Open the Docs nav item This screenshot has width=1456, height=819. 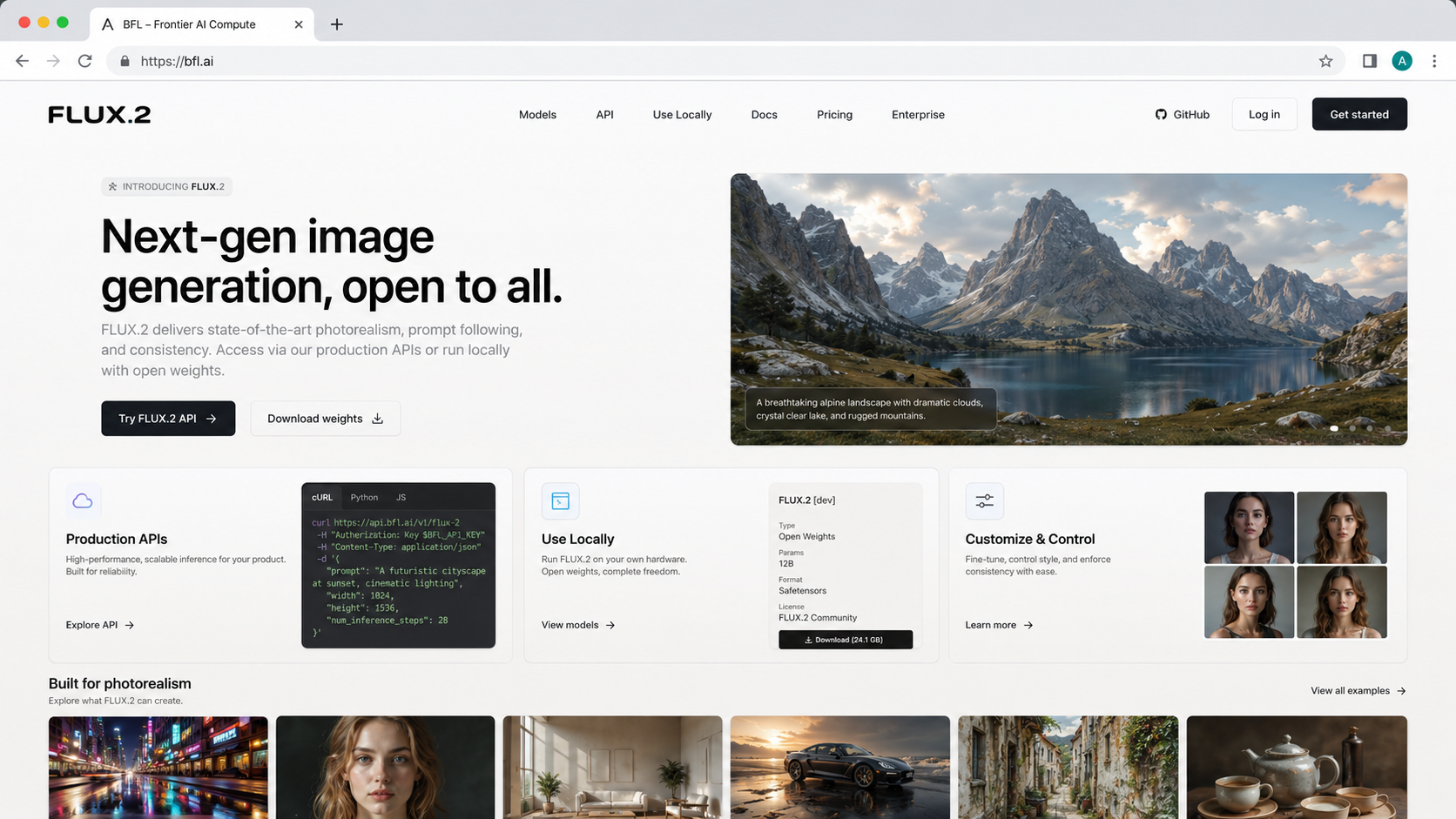click(x=764, y=115)
